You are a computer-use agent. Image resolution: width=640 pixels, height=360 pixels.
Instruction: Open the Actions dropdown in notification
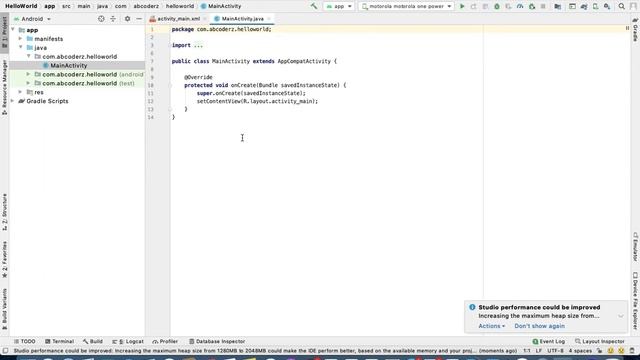pyautogui.click(x=491, y=326)
